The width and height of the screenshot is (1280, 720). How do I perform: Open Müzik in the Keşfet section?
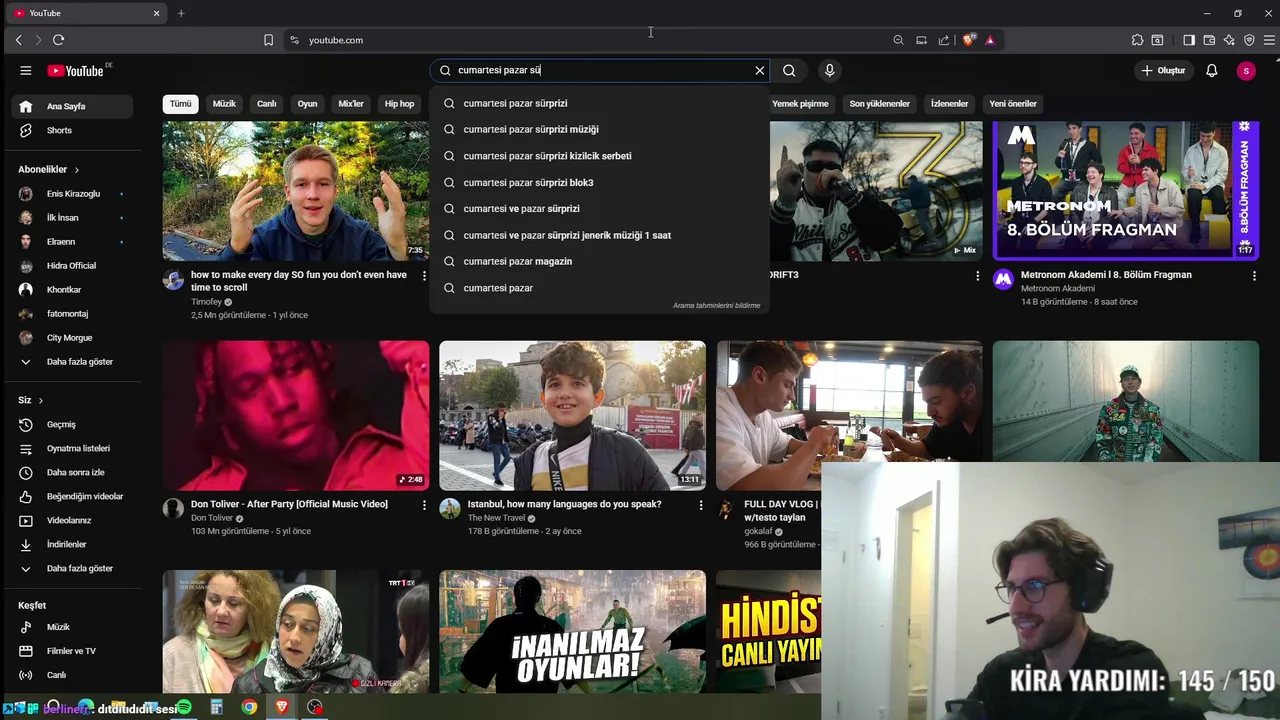point(72,627)
